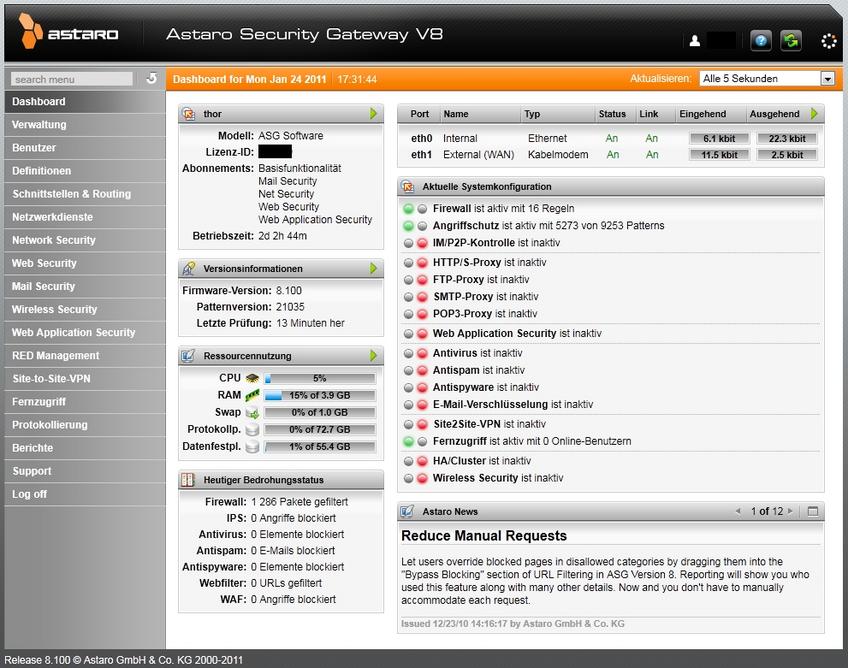Click the Typ column header
The image size is (848, 668).
[x=532, y=114]
